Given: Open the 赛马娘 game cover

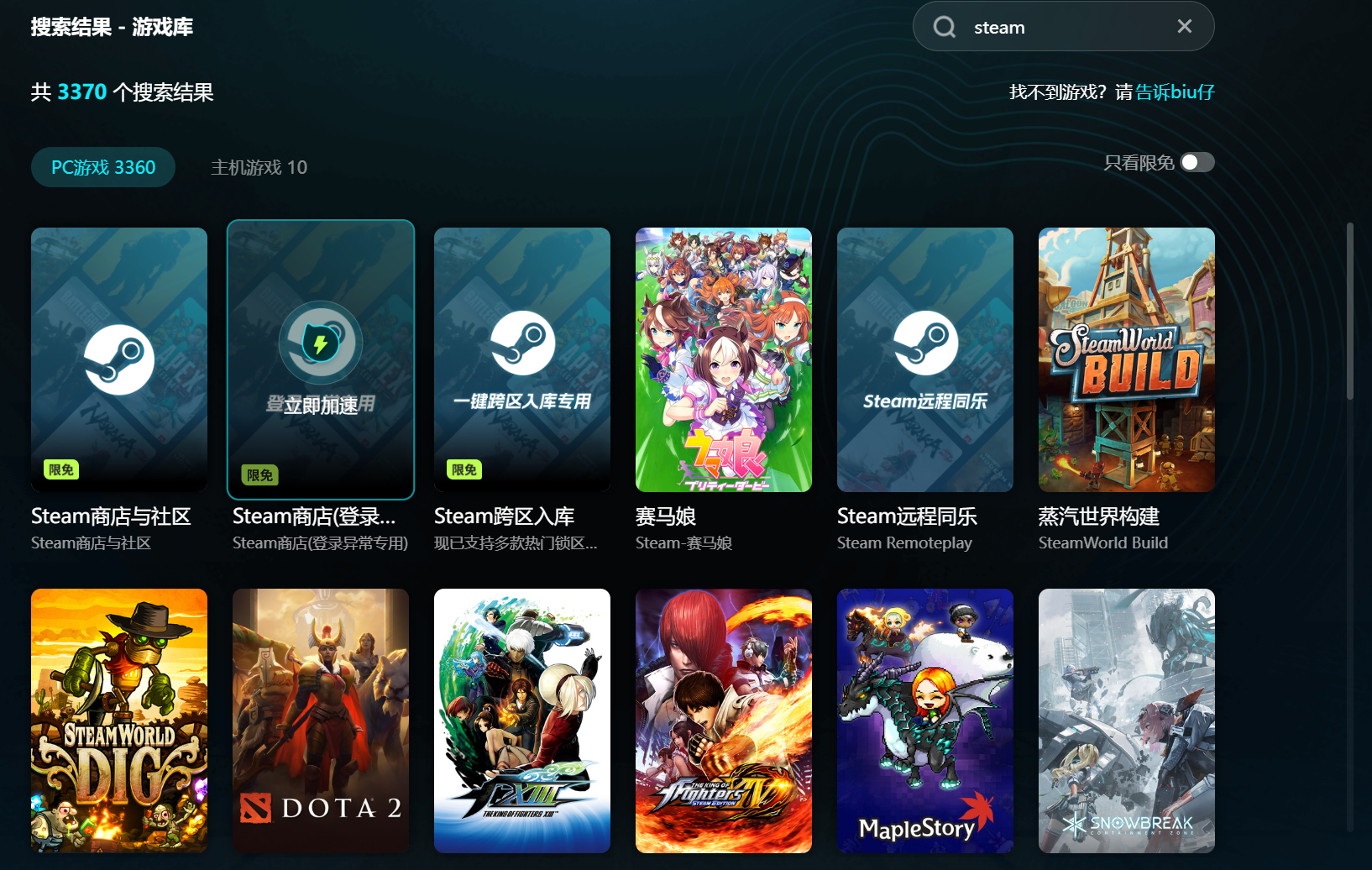Looking at the screenshot, I should [x=724, y=359].
